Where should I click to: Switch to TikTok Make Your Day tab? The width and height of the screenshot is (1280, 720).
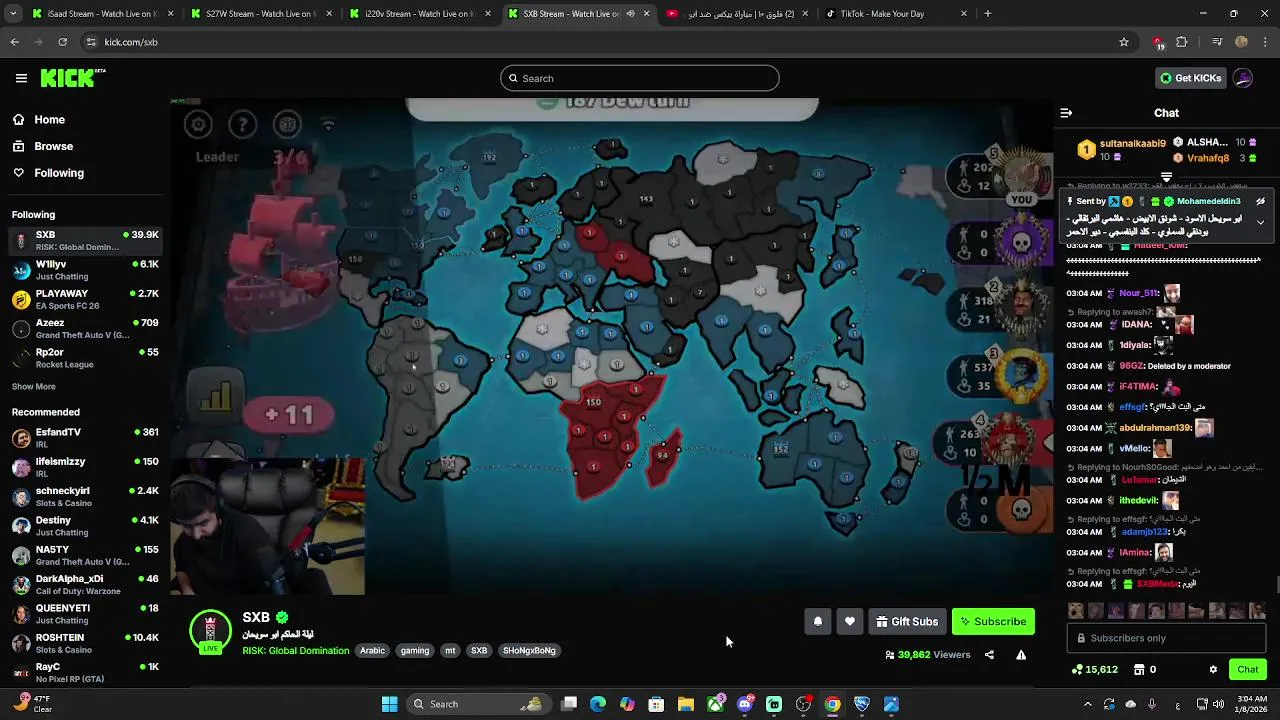click(x=897, y=14)
